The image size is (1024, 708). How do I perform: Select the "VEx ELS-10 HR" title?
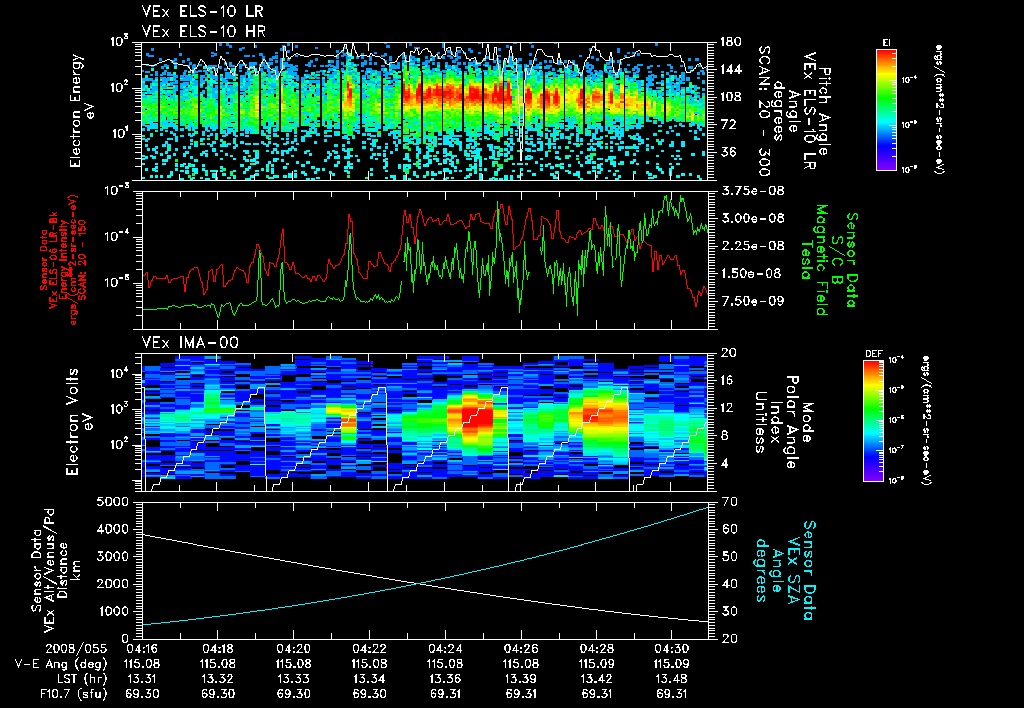(203, 31)
